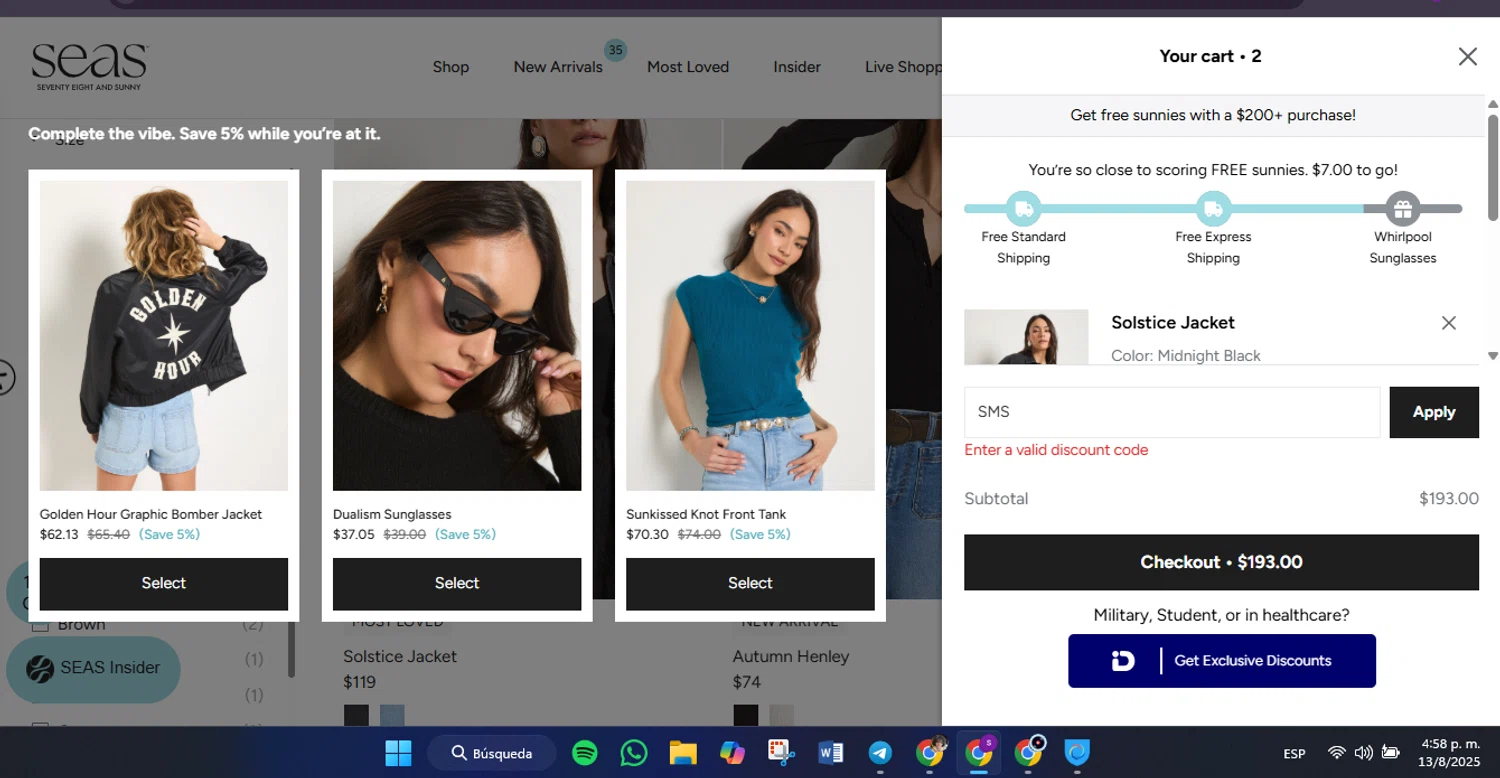Open the New Arrivals menu
The image size is (1500, 778).
[x=558, y=67]
